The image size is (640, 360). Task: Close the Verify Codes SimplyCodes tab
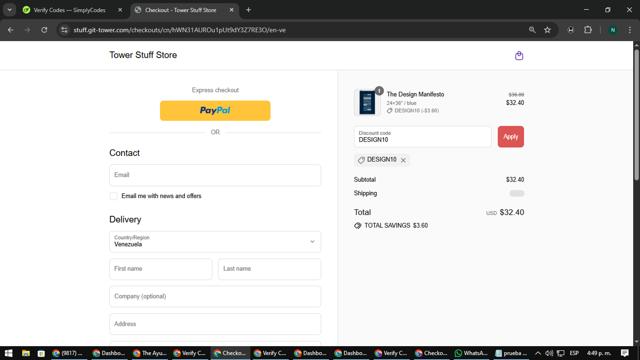pos(120,10)
